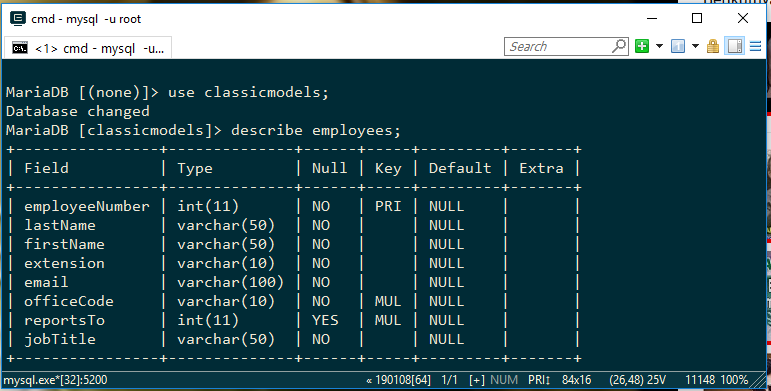Click the 'Type' column header
Image resolution: width=771 pixels, height=391 pixels.
[x=195, y=168]
